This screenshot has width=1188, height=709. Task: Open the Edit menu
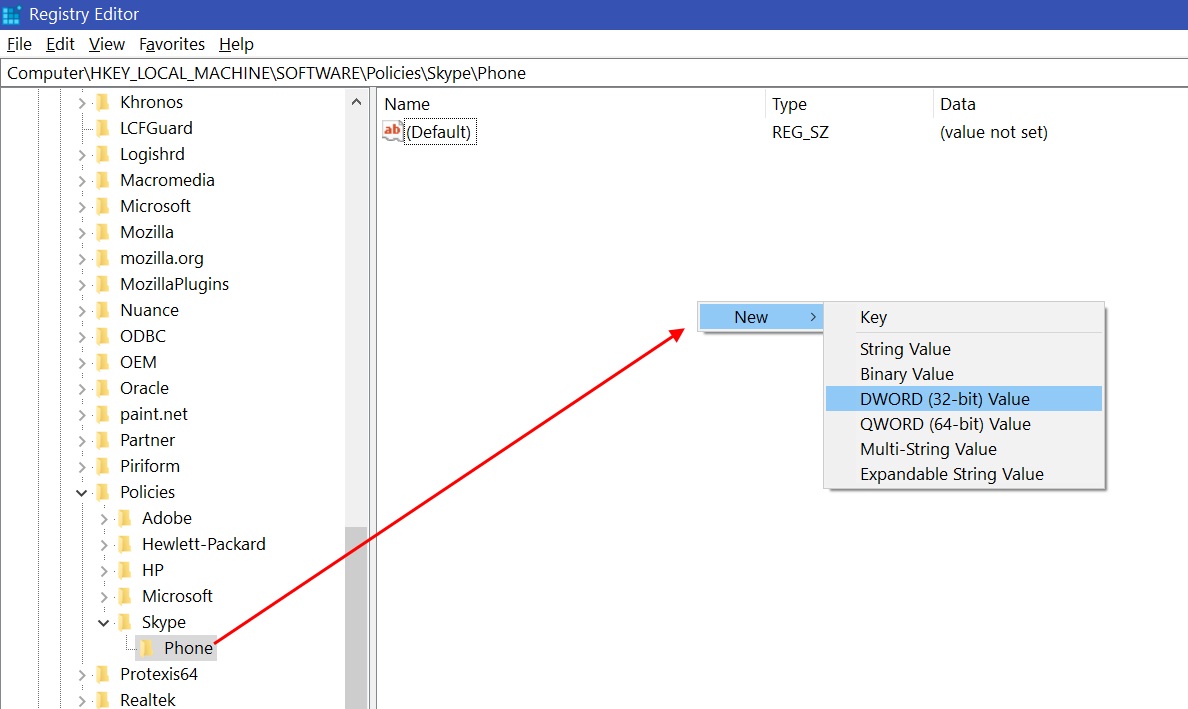tap(60, 44)
